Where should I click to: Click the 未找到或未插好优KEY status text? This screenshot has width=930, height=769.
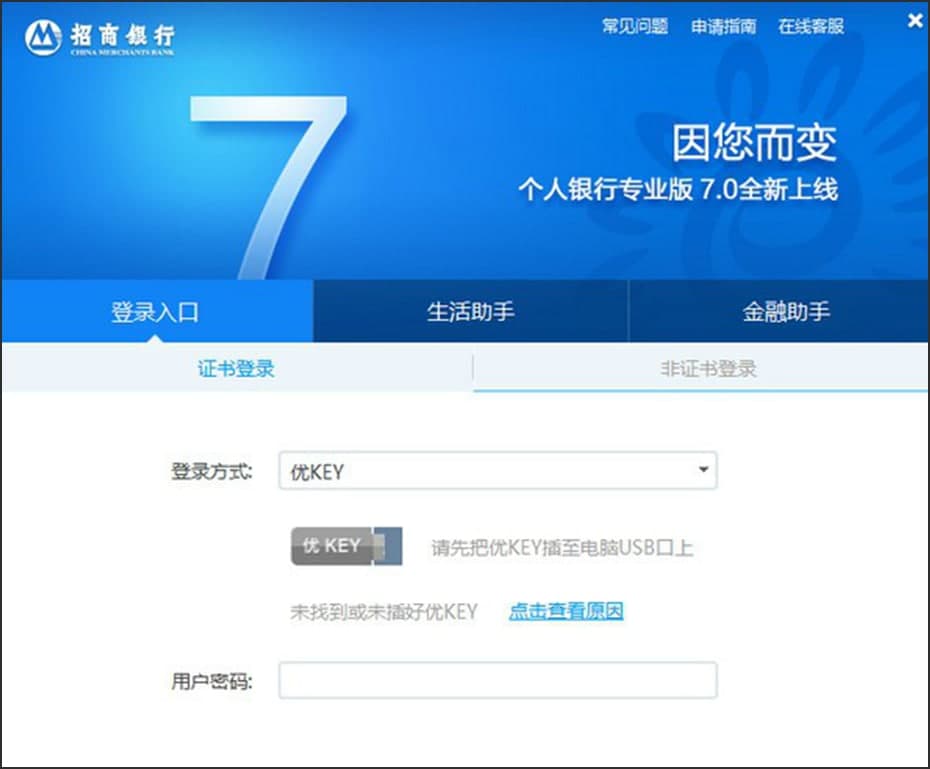[384, 611]
